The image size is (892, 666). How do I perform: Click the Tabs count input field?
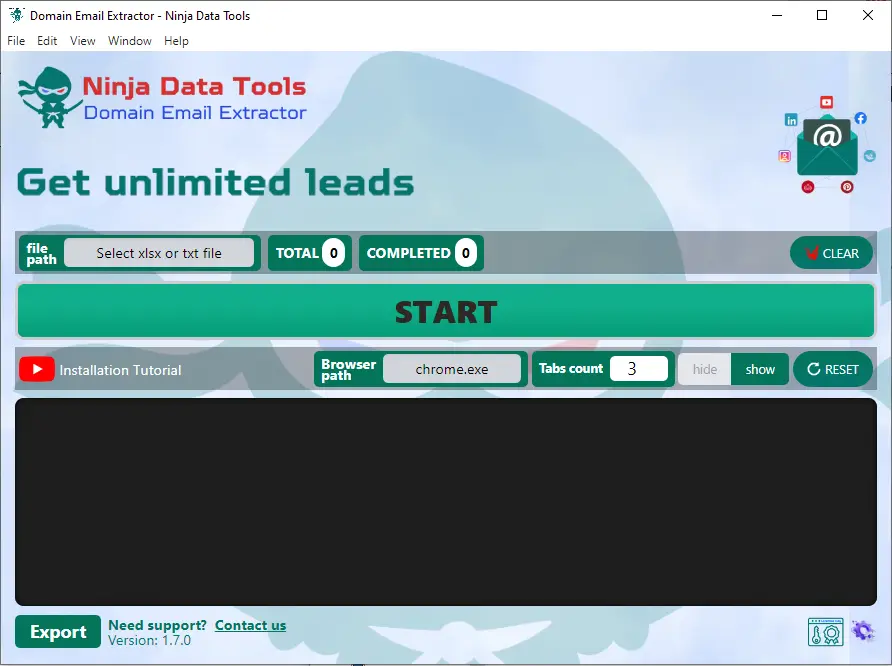pos(639,369)
